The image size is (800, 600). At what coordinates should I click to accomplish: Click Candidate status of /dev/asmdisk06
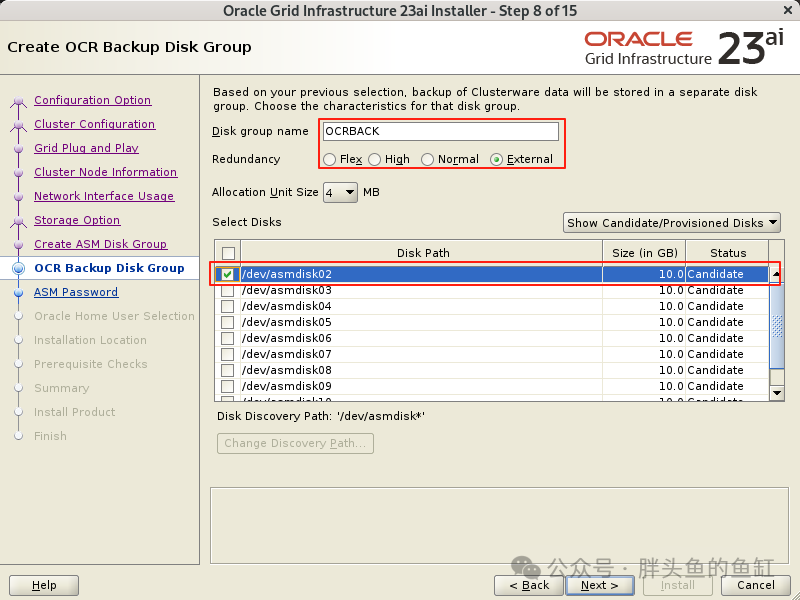(x=715, y=338)
